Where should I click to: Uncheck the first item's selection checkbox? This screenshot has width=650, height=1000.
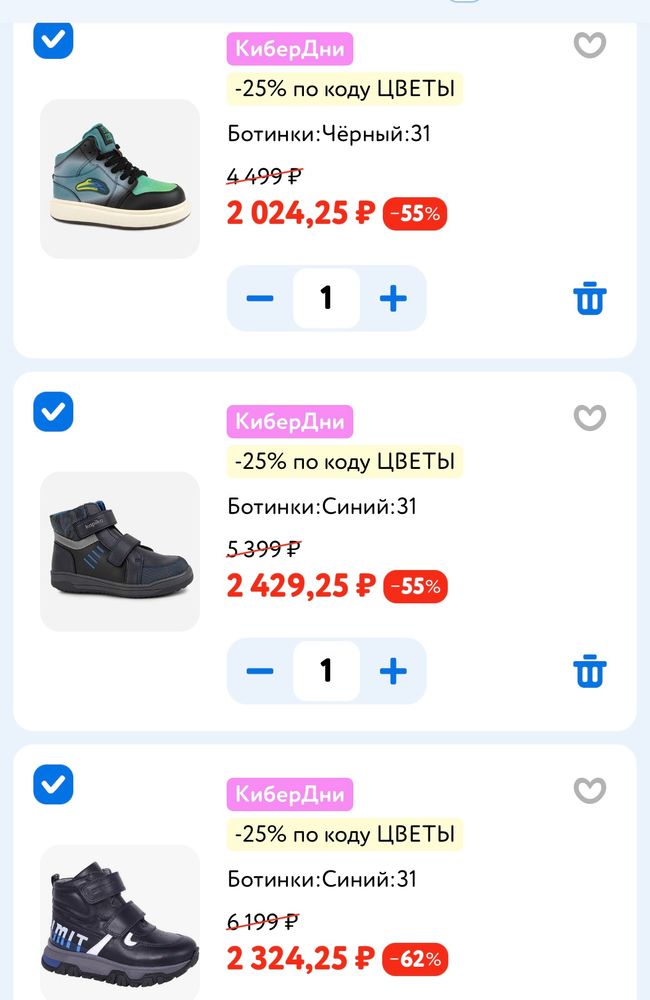click(52, 41)
